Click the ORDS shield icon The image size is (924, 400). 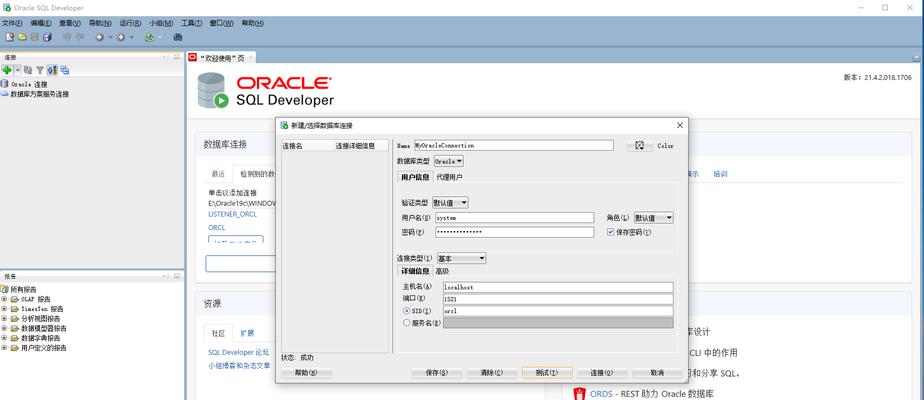click(x=579, y=394)
